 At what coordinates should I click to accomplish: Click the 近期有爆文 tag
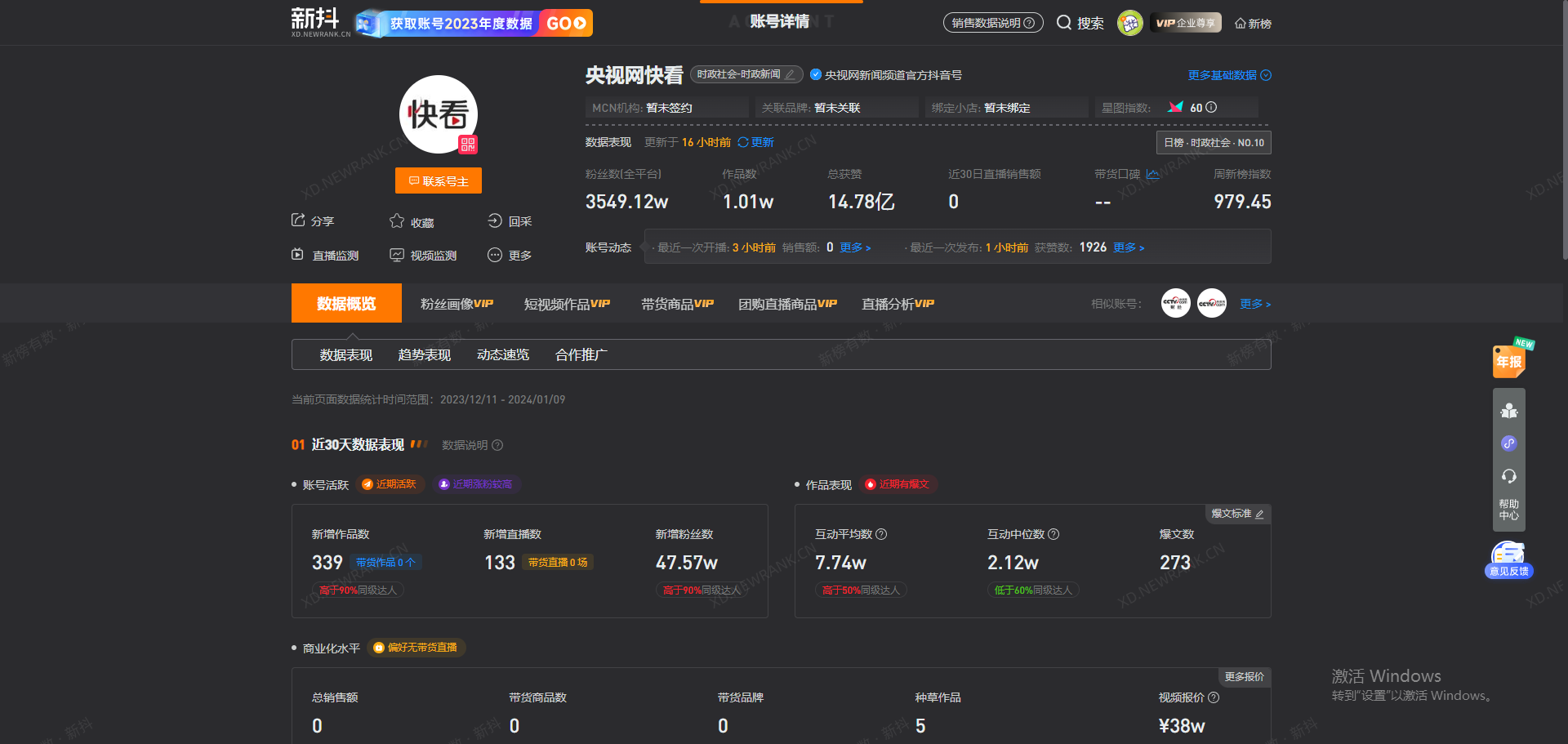click(898, 484)
